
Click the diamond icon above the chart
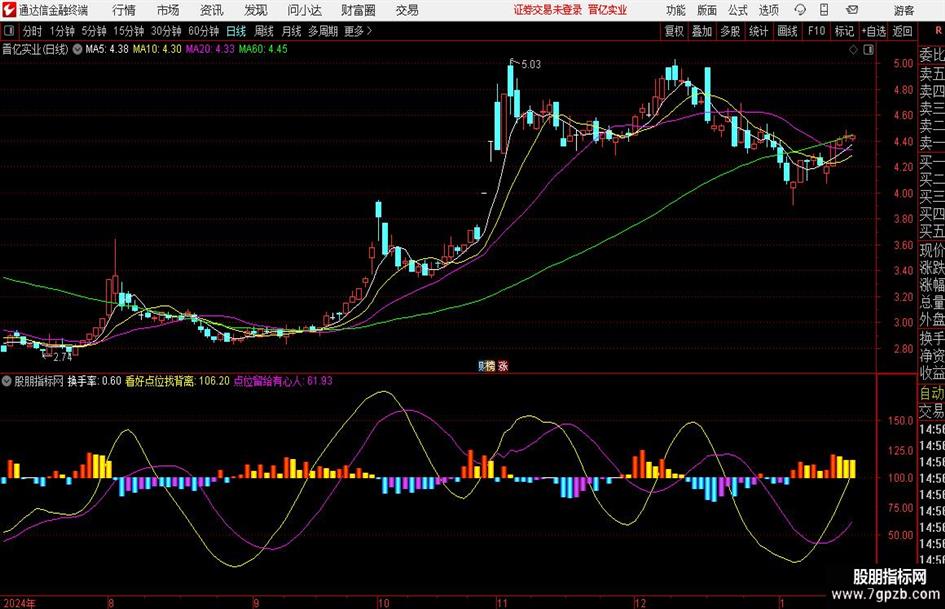(853, 50)
